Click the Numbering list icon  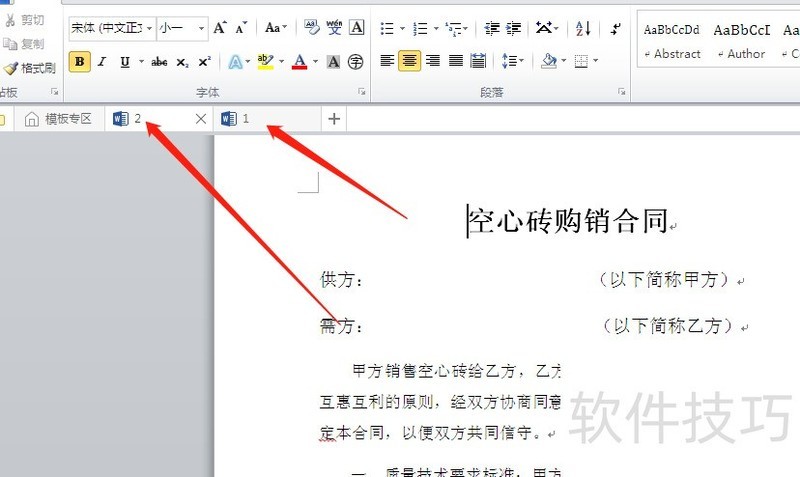pyautogui.click(x=420, y=29)
